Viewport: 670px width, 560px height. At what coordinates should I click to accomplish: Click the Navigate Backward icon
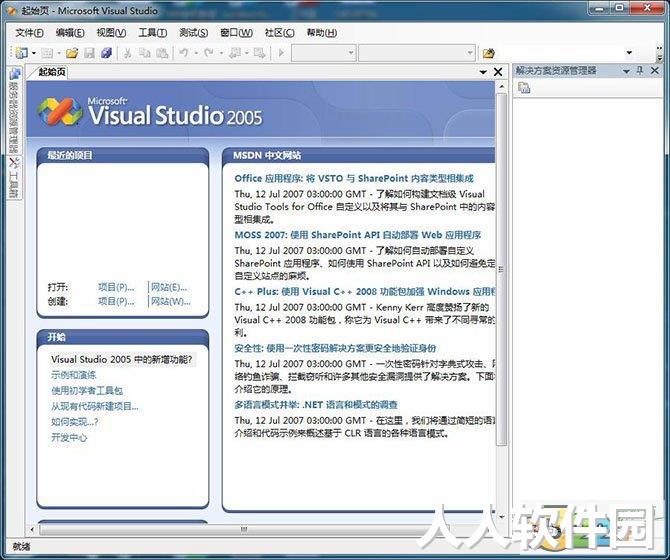pos(235,53)
